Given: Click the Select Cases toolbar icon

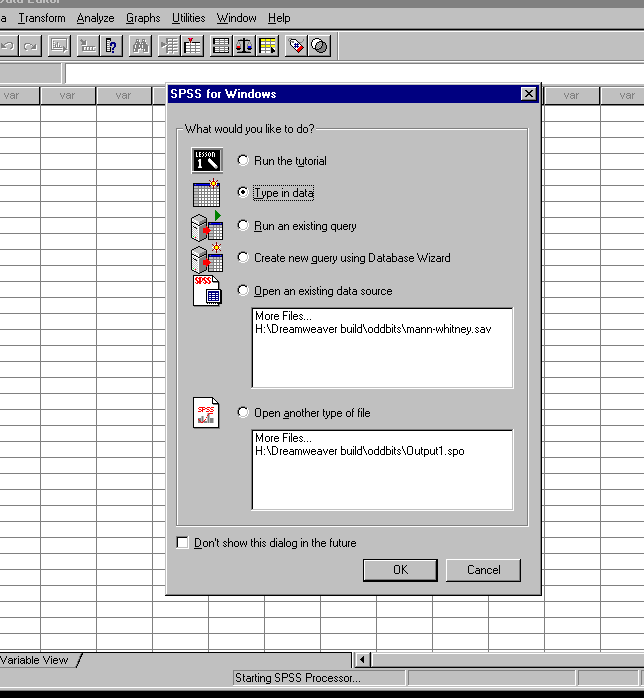Looking at the screenshot, I should pos(267,46).
